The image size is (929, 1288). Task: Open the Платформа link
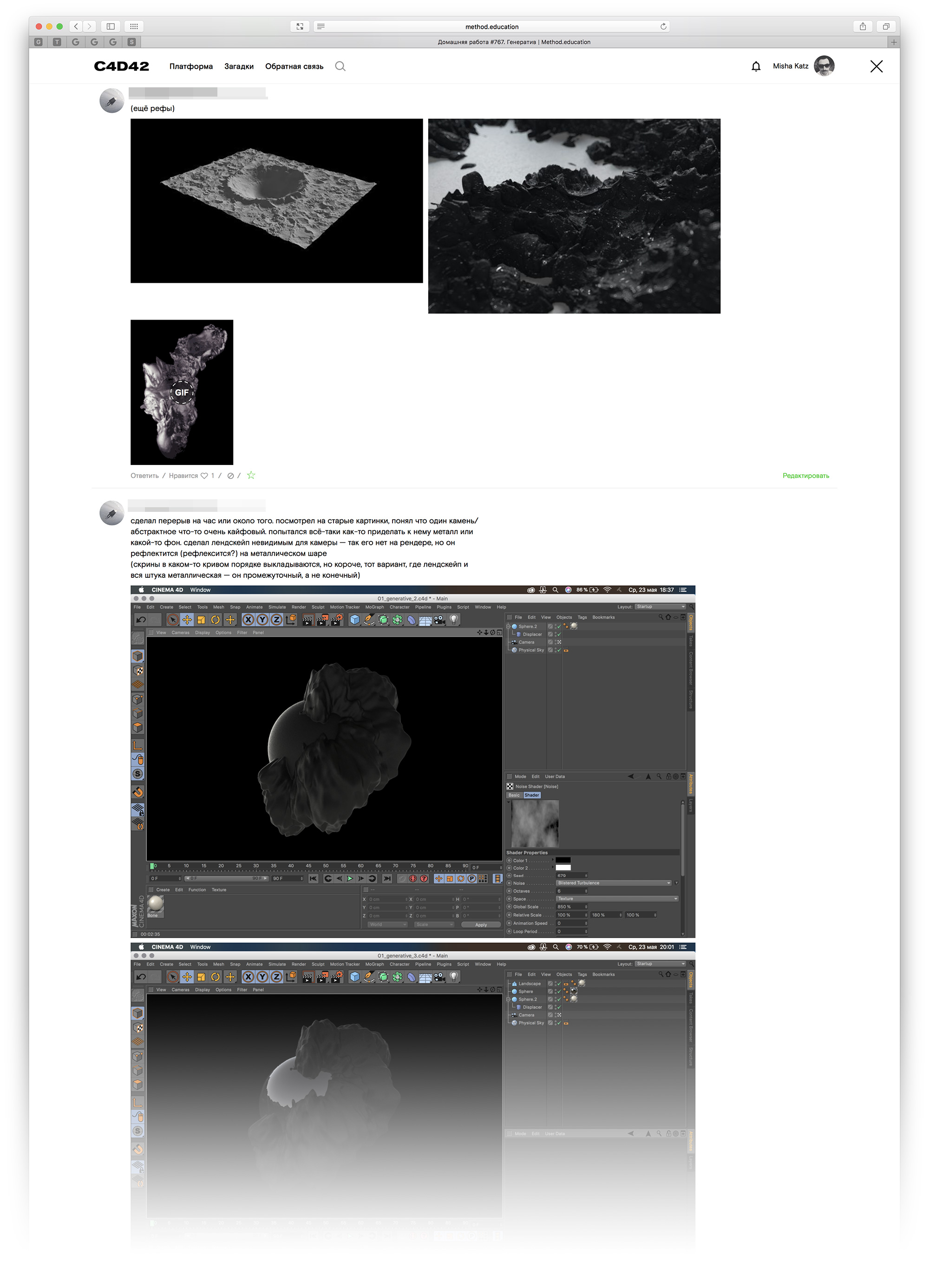pos(191,66)
